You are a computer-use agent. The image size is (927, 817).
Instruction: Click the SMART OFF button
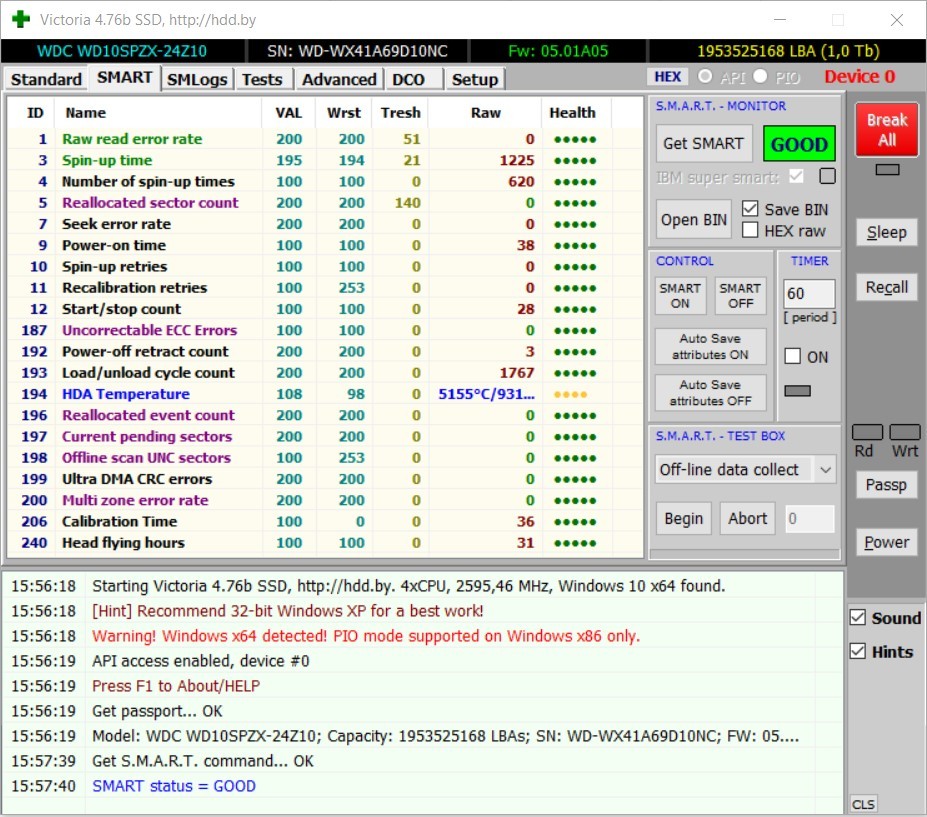tap(740, 296)
